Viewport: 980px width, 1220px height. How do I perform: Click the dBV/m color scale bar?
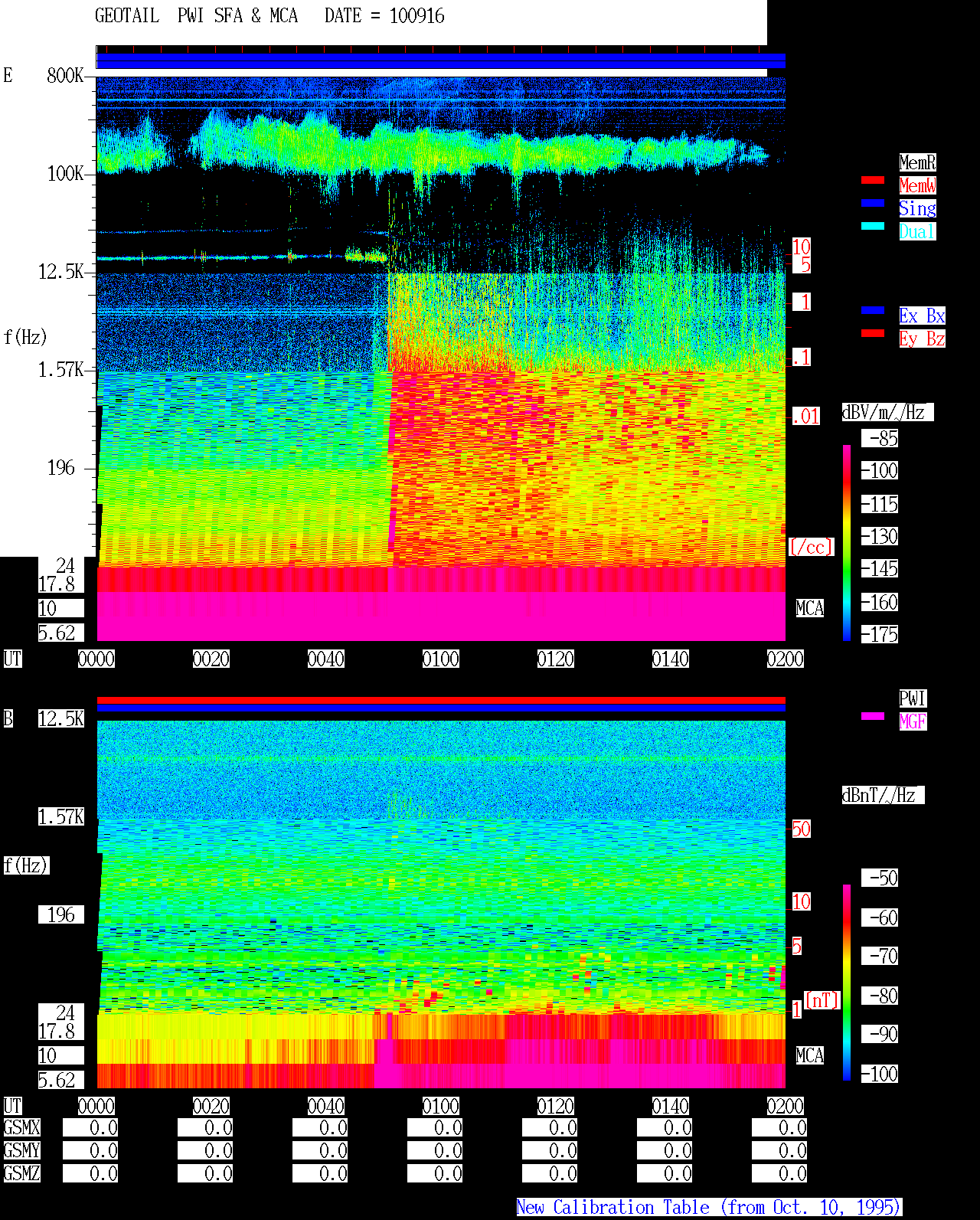tap(847, 542)
